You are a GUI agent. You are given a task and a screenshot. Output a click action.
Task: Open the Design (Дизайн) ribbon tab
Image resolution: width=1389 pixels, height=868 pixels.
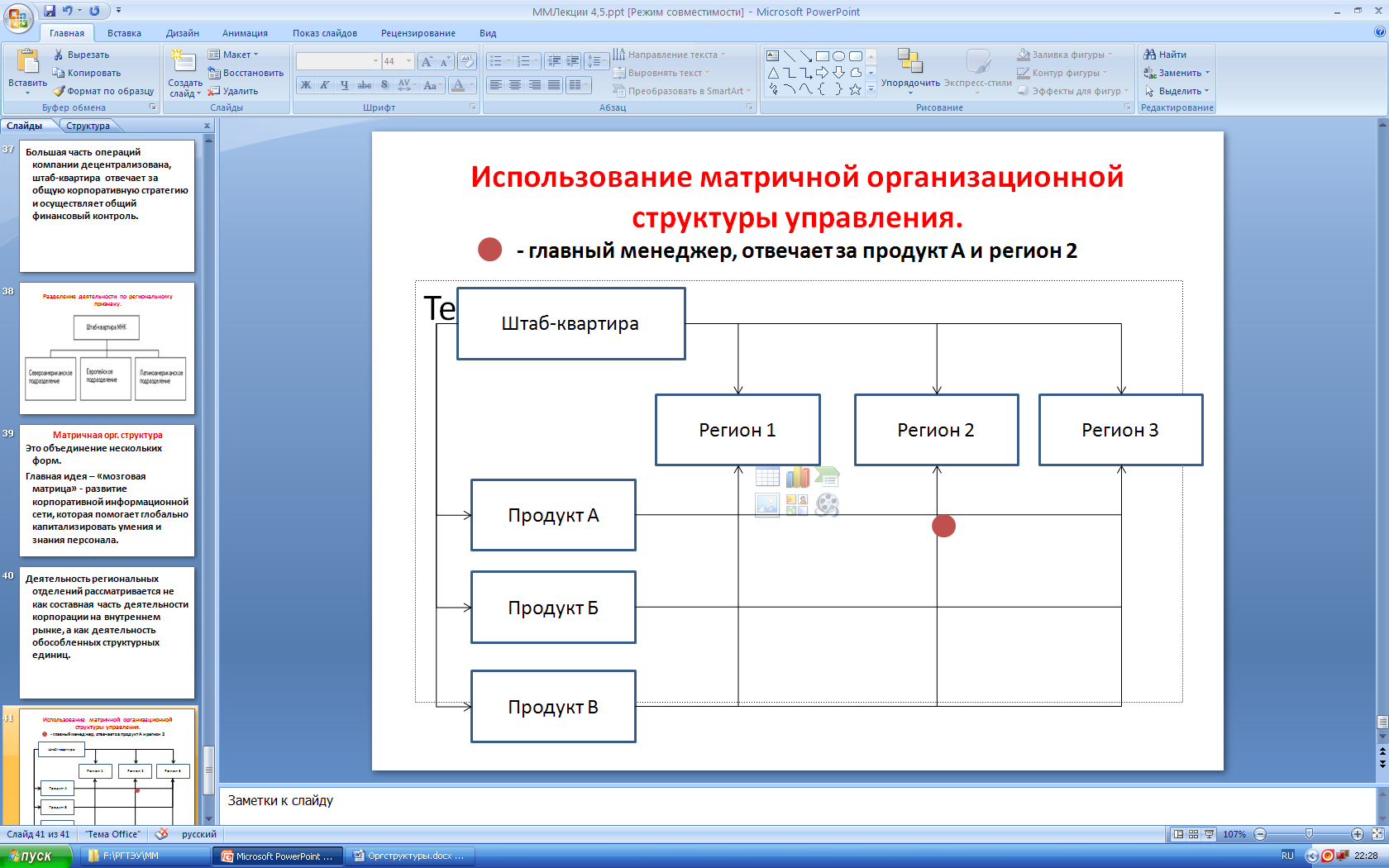[x=183, y=33]
